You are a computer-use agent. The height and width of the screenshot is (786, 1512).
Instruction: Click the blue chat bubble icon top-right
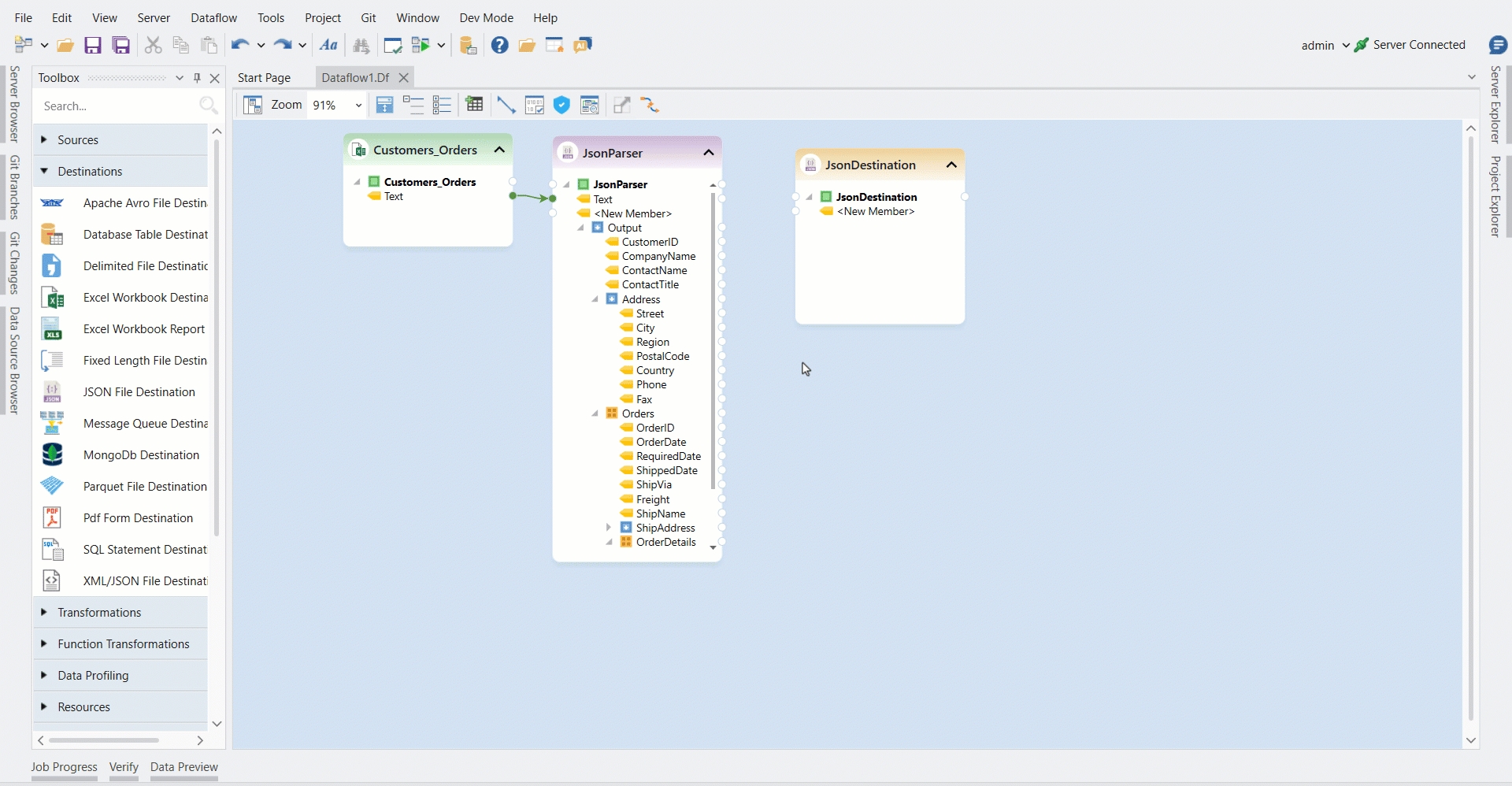pyautogui.click(x=1497, y=46)
